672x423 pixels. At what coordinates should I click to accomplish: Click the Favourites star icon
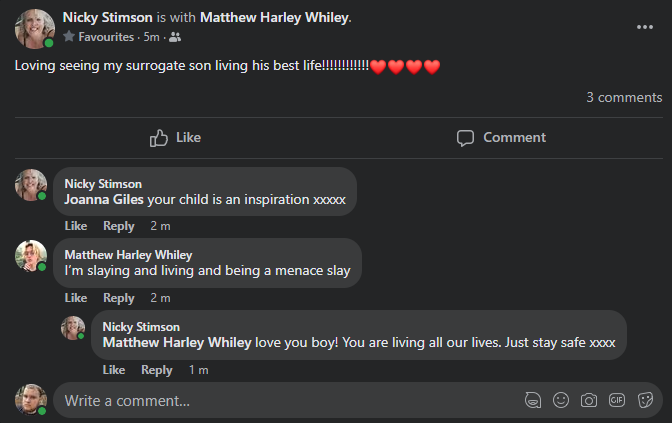click(x=69, y=37)
